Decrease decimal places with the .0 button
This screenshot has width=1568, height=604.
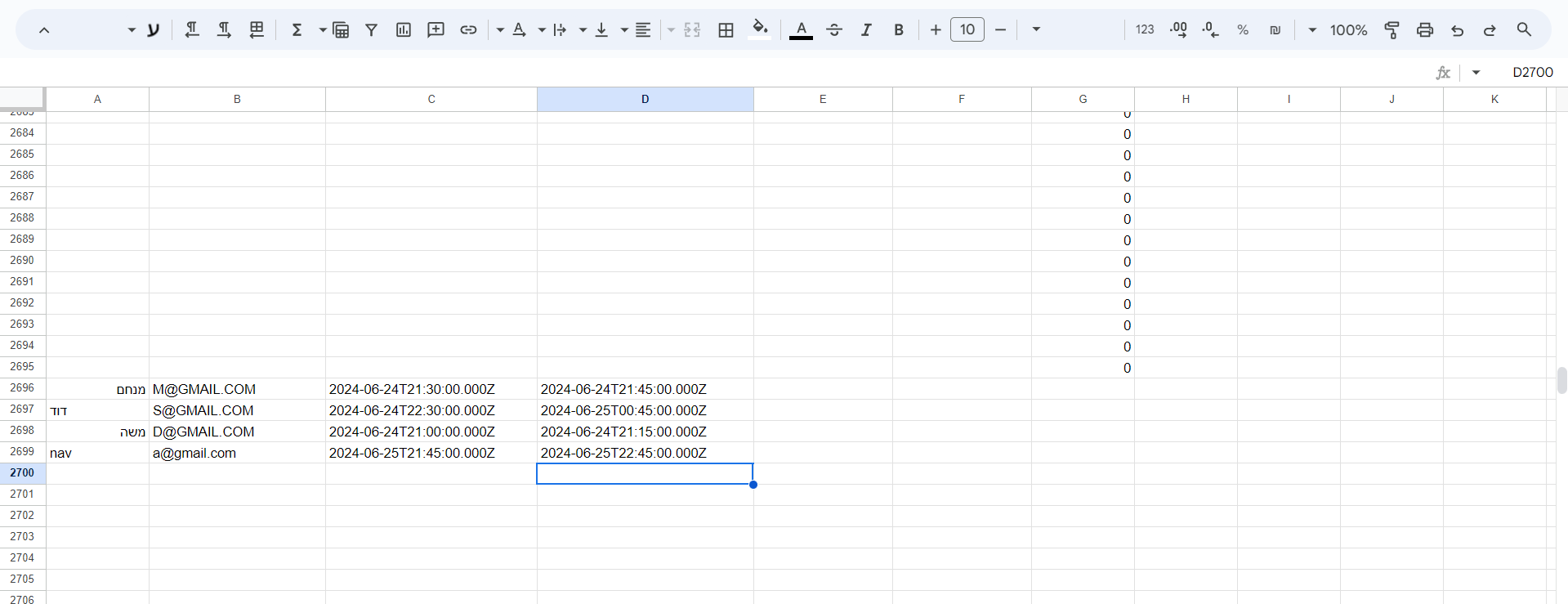click(x=1210, y=29)
